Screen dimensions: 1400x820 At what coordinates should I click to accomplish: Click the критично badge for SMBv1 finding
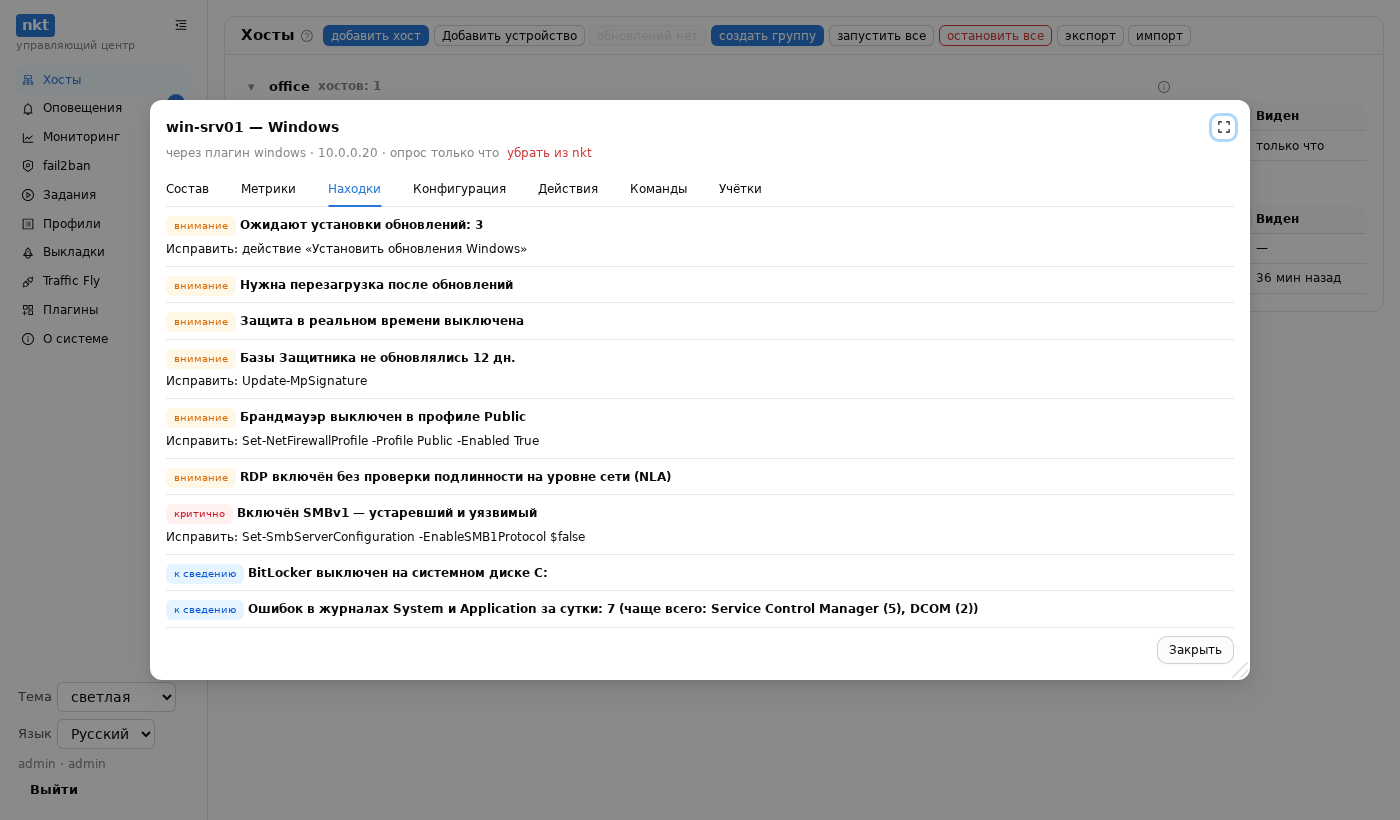pos(199,514)
